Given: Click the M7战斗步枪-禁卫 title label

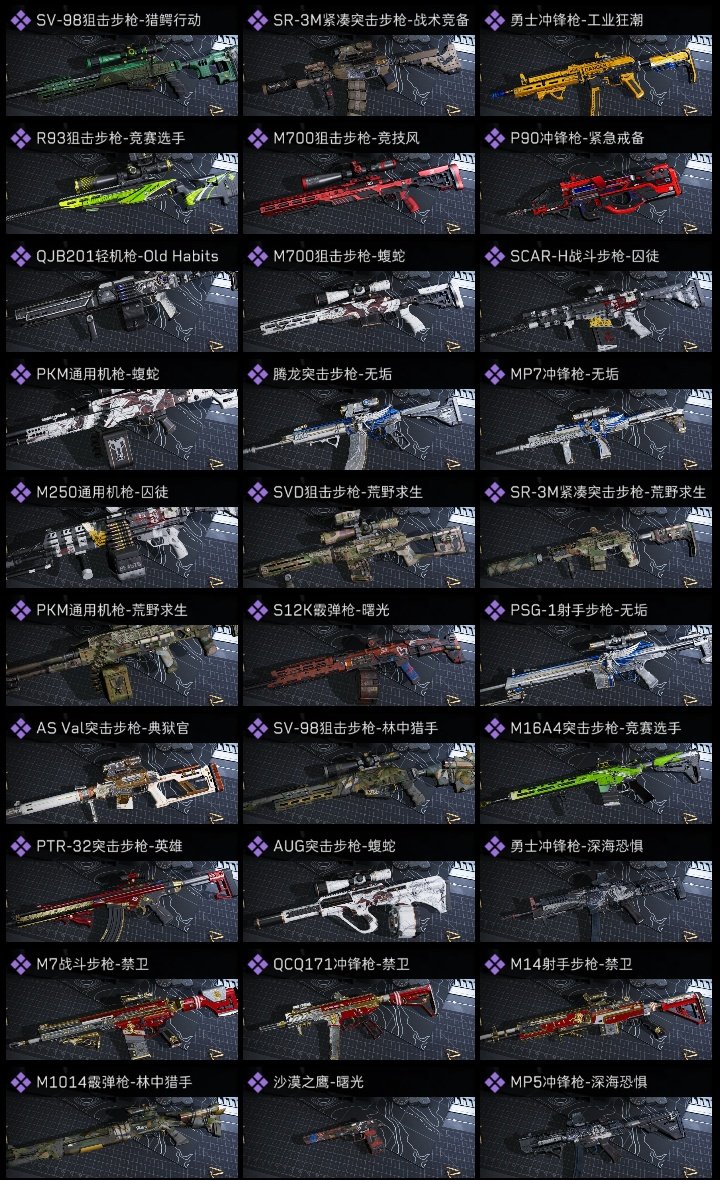Looking at the screenshot, I should (x=93, y=964).
